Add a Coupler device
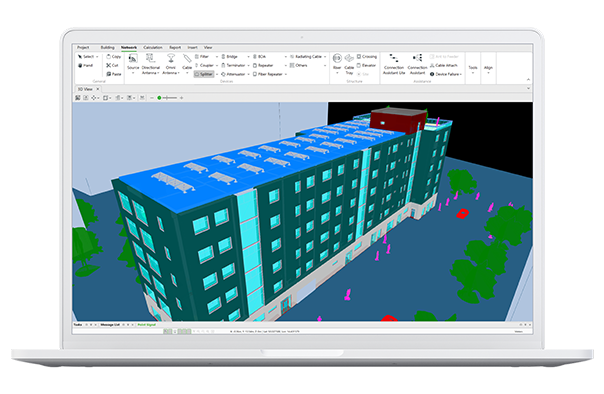The height and width of the screenshot is (394, 604). pos(204,65)
